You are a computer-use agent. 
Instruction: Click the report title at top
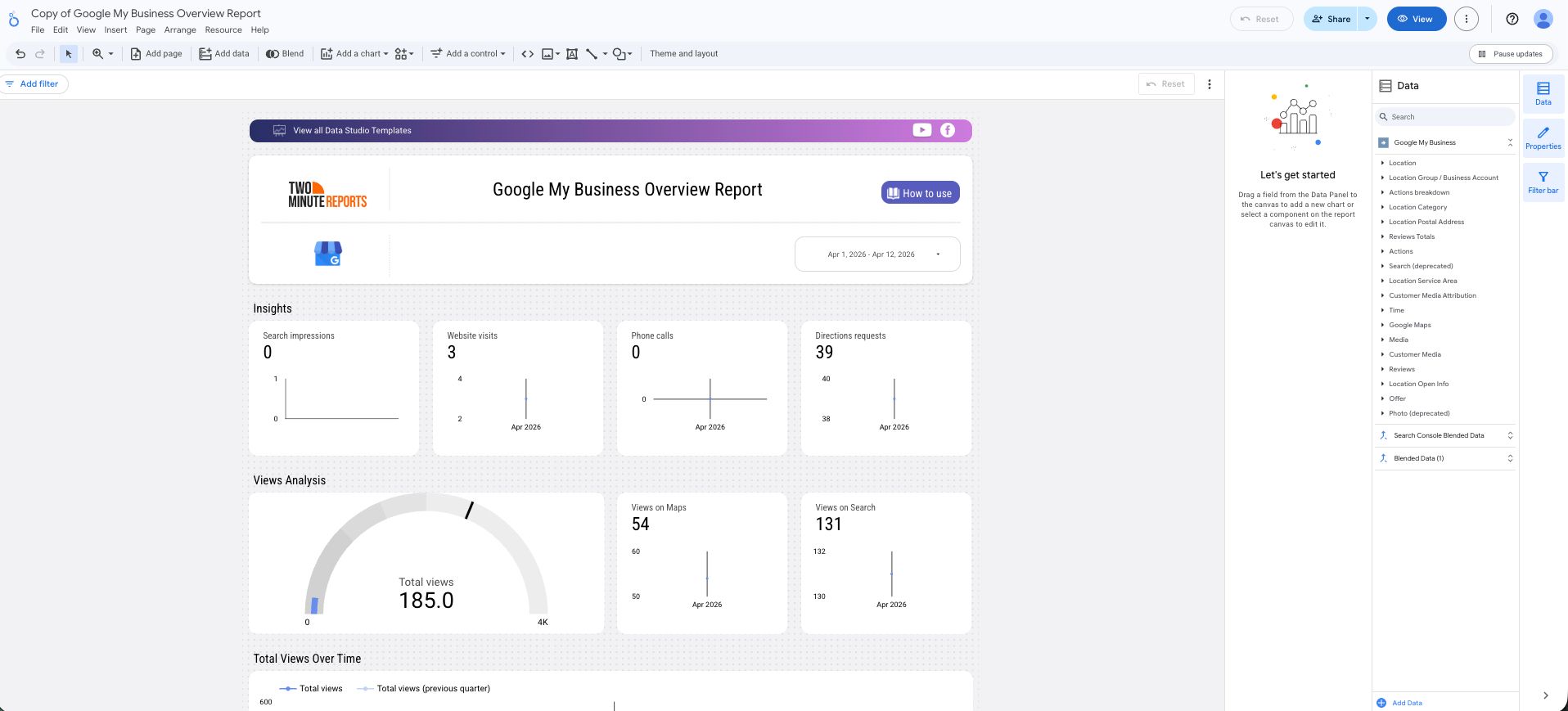point(146,13)
